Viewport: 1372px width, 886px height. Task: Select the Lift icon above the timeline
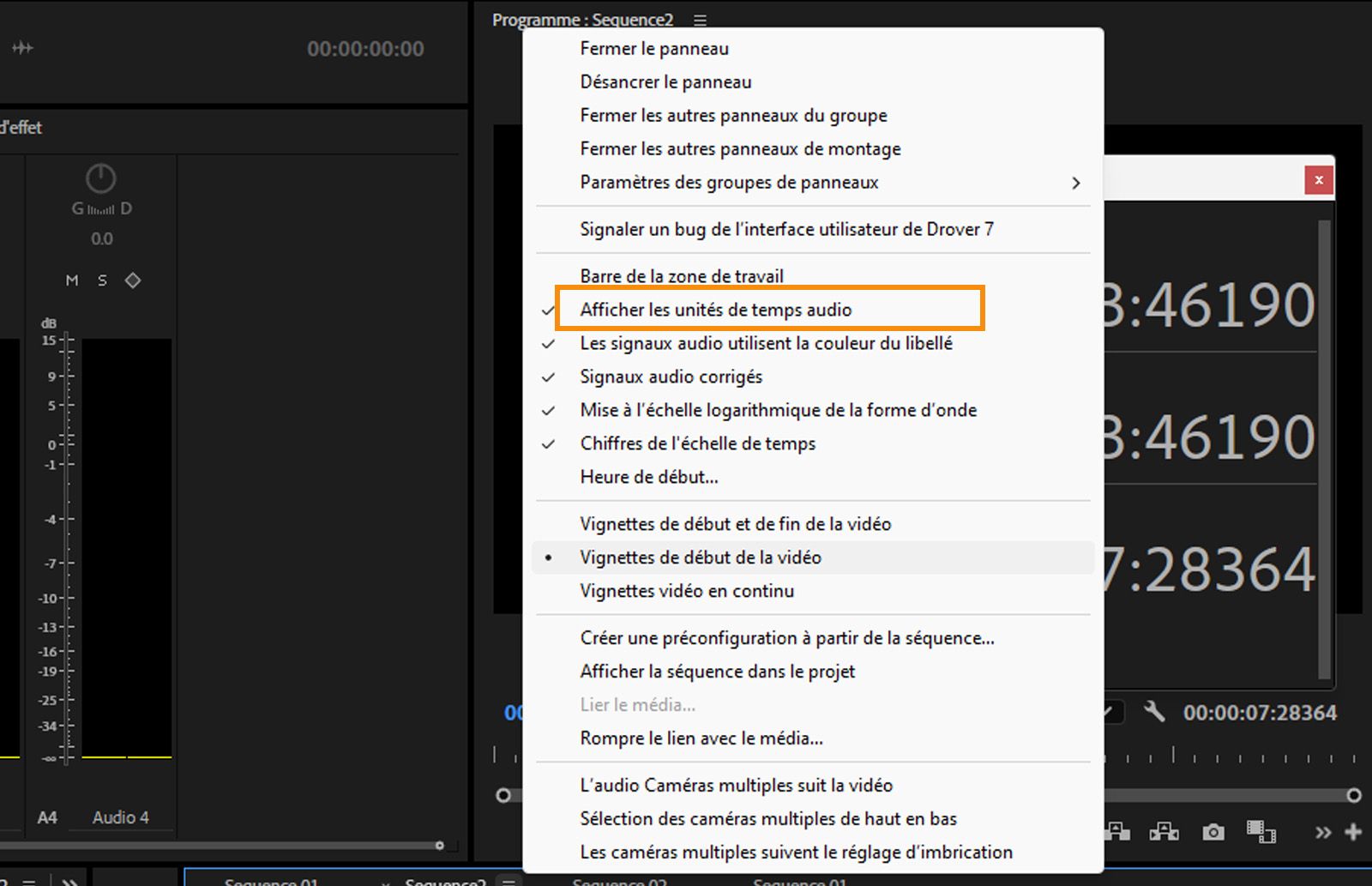1116,832
